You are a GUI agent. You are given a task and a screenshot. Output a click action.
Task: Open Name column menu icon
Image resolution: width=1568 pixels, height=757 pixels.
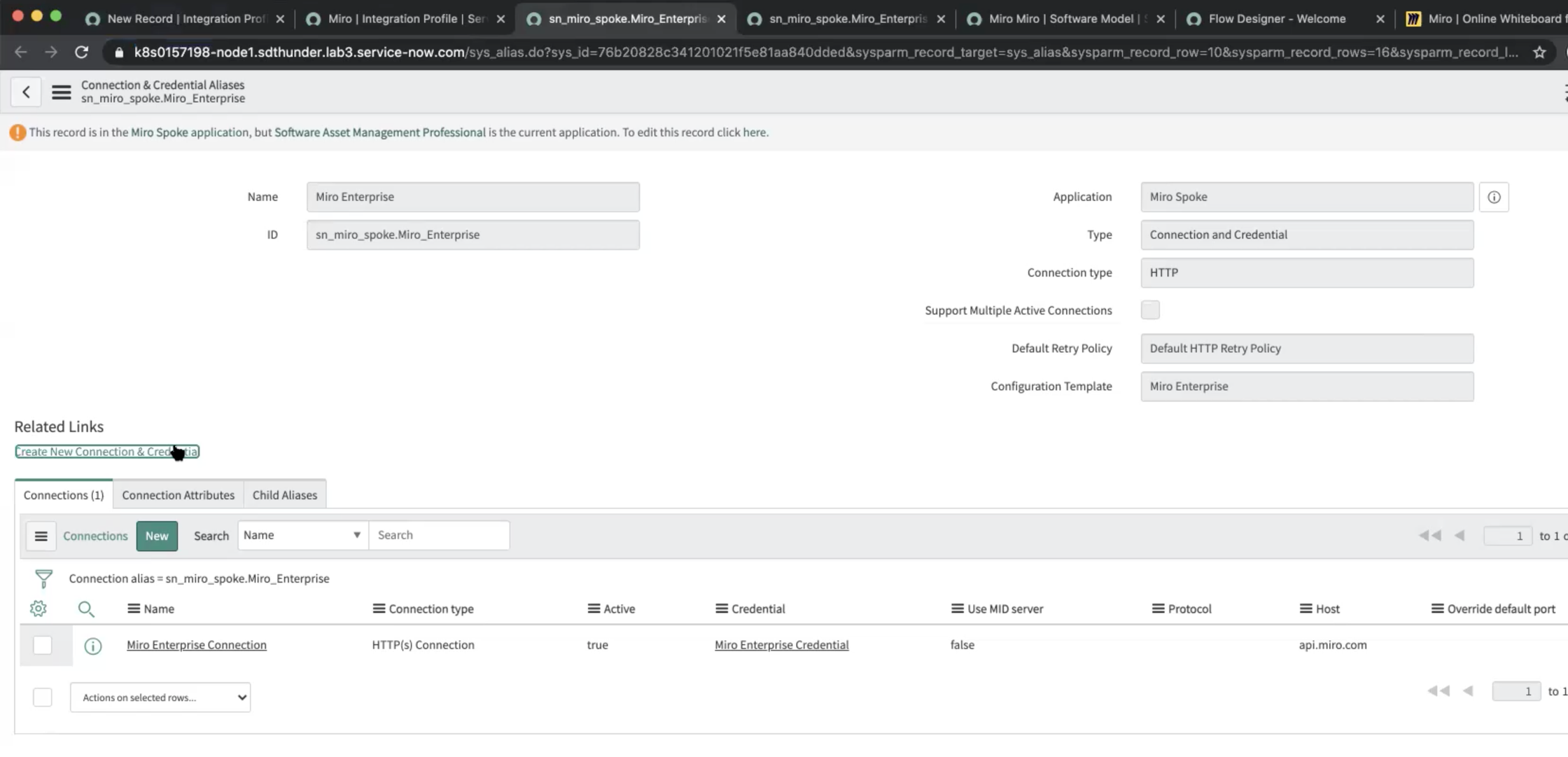[x=134, y=609]
